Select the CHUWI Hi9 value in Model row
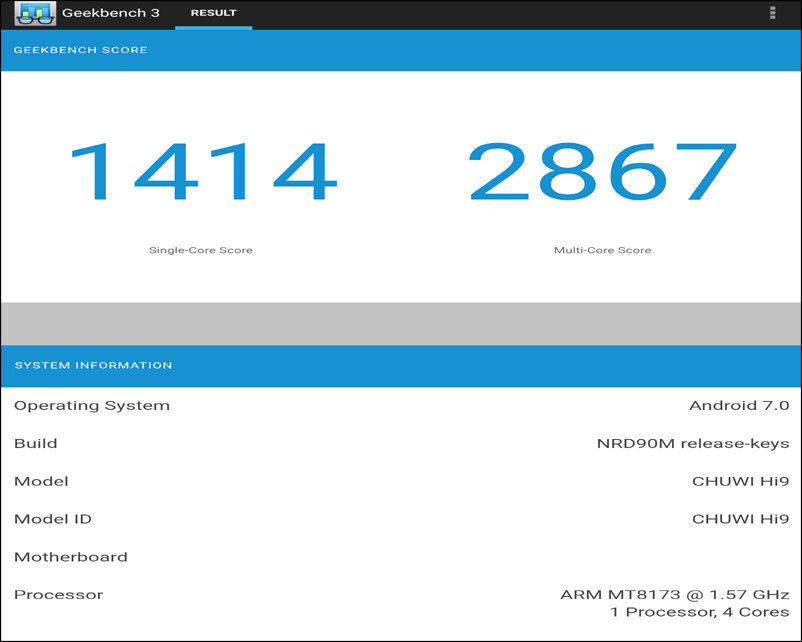This screenshot has height=642, width=802. tap(741, 481)
